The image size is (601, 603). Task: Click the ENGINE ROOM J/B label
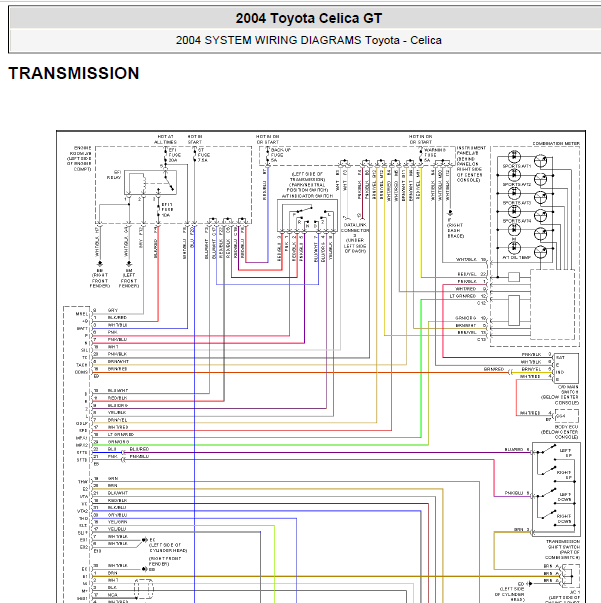click(80, 158)
